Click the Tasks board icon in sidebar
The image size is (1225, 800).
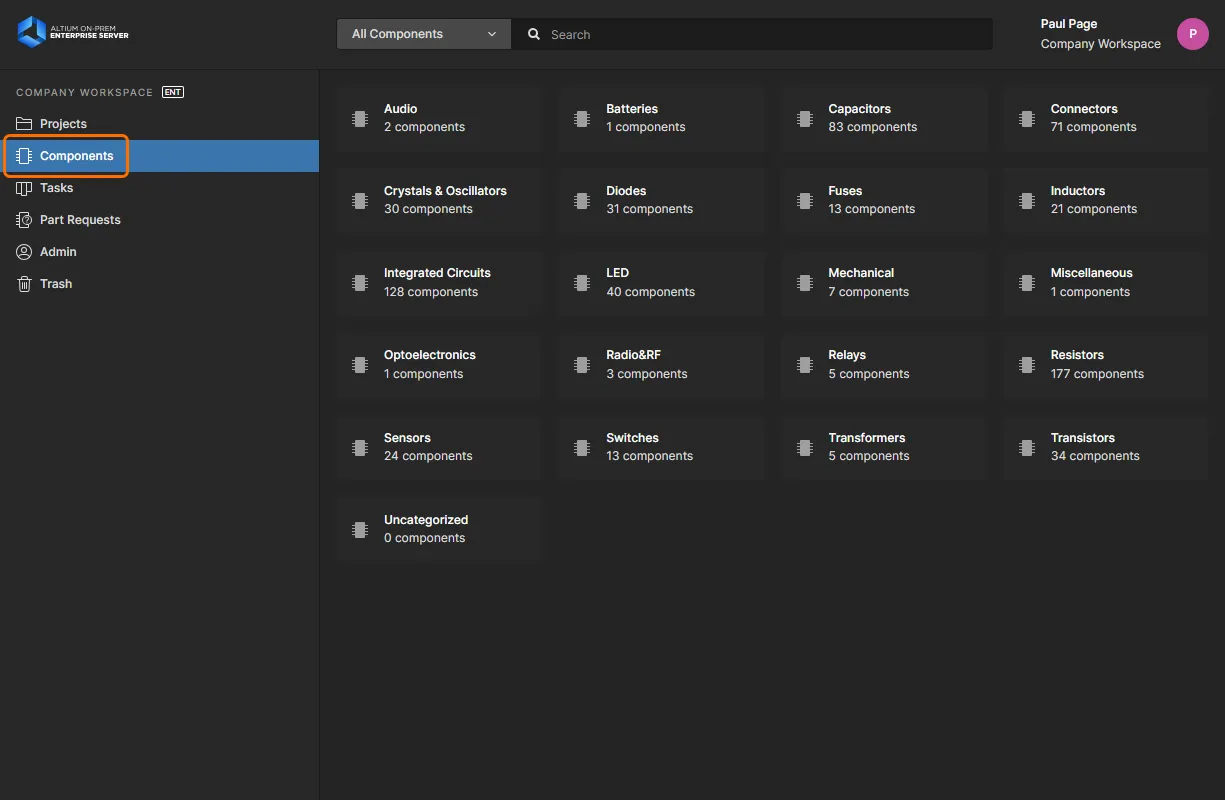[x=24, y=188]
